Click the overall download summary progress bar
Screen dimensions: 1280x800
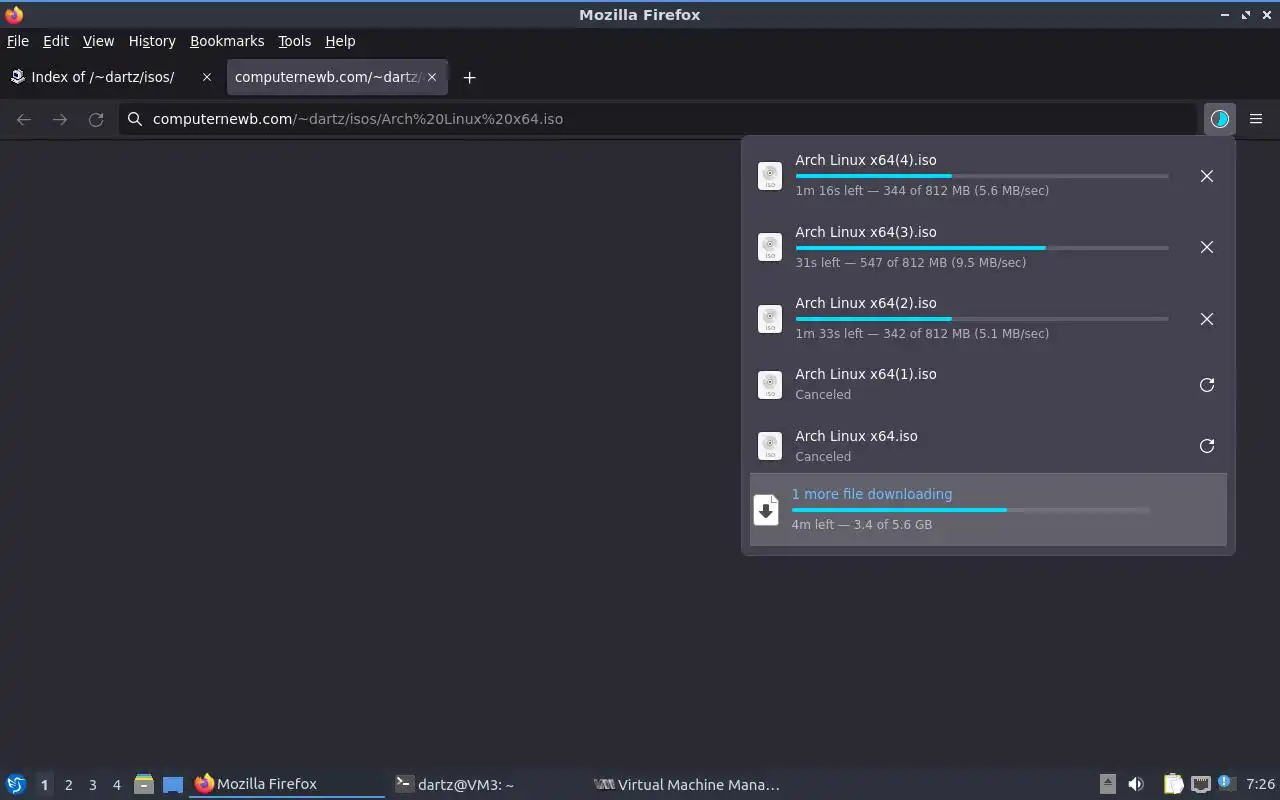(971, 510)
